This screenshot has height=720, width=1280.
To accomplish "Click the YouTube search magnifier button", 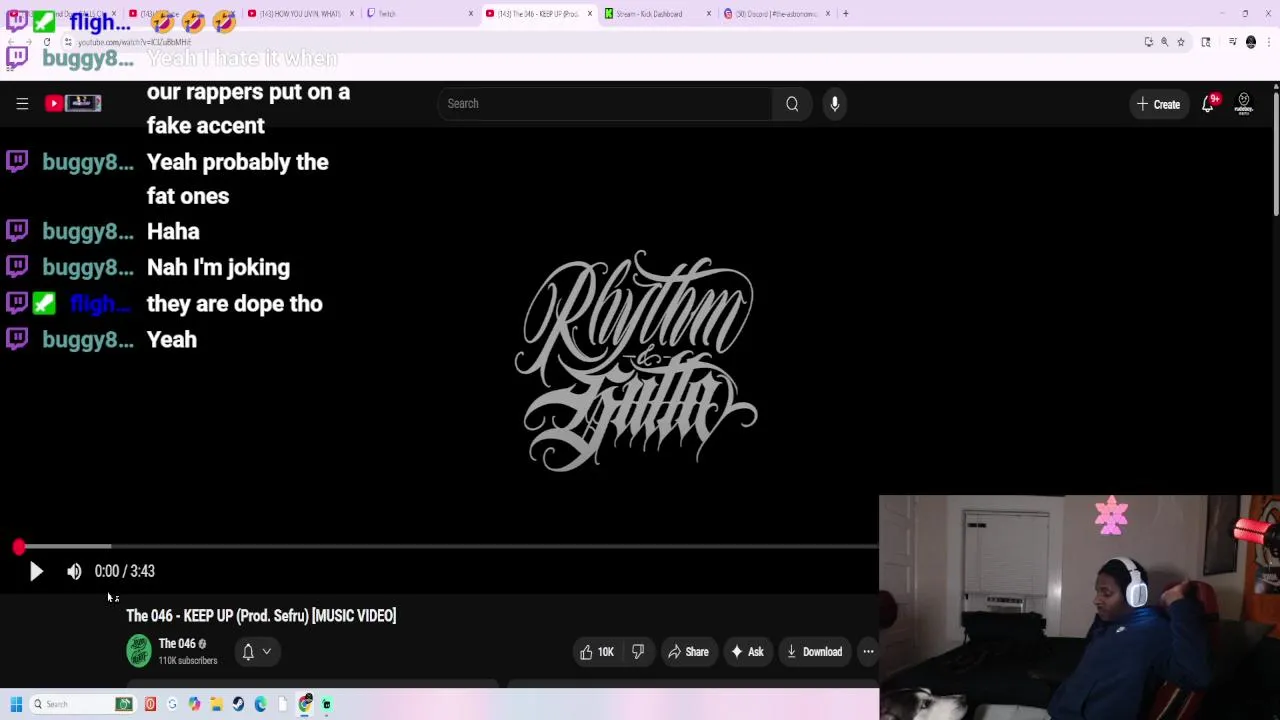I will tap(792, 103).
